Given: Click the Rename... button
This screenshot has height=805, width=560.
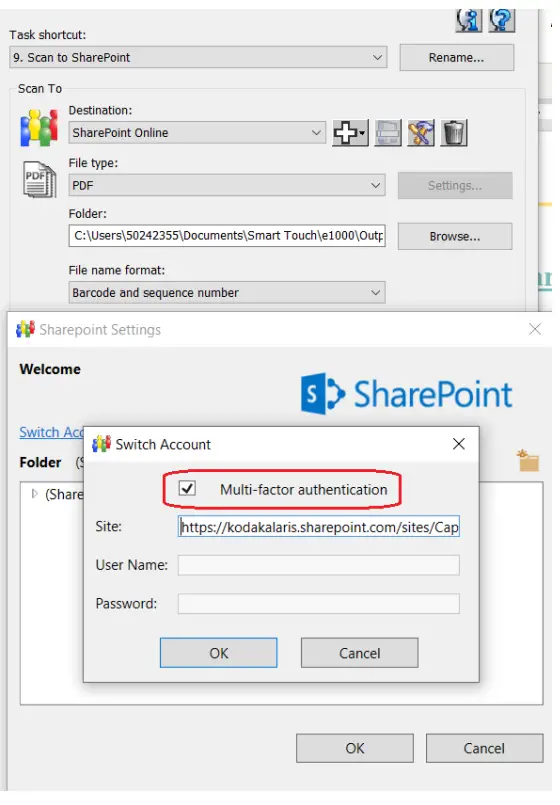Looking at the screenshot, I should (x=457, y=58).
